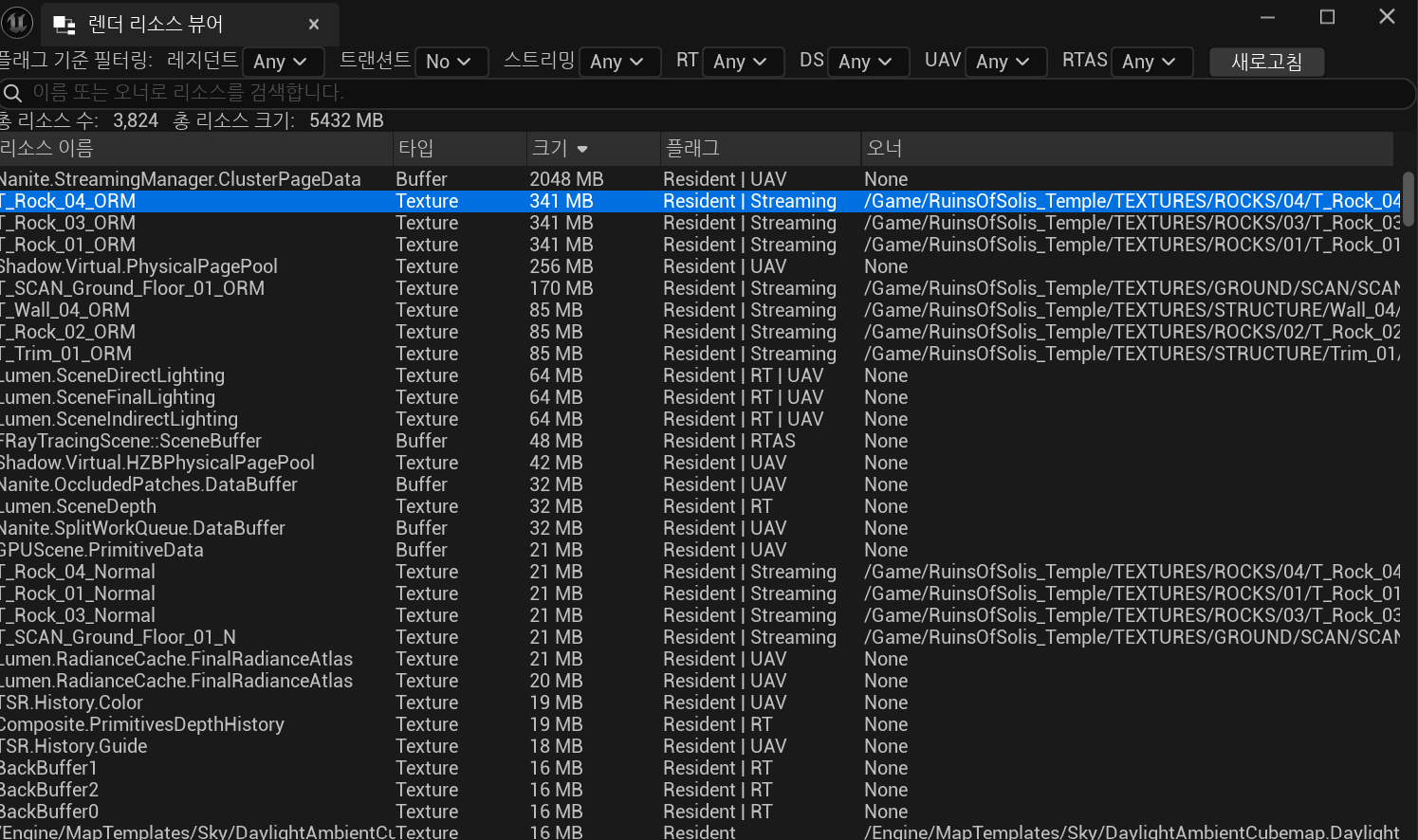Select T_SCAN_Ground_Floor_01_ORM row
This screenshot has width=1418, height=840.
tap(700, 288)
